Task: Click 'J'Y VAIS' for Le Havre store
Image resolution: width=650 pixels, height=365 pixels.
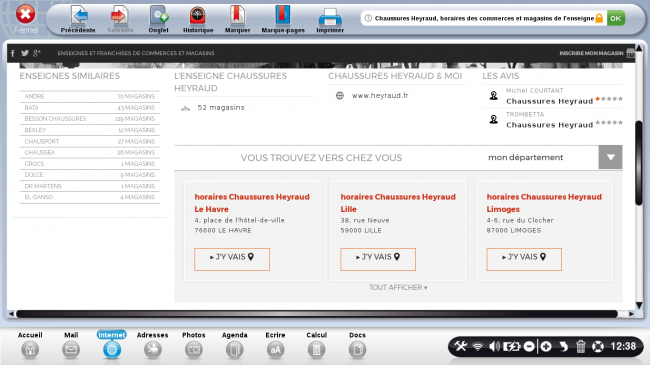Action: pyautogui.click(x=232, y=259)
